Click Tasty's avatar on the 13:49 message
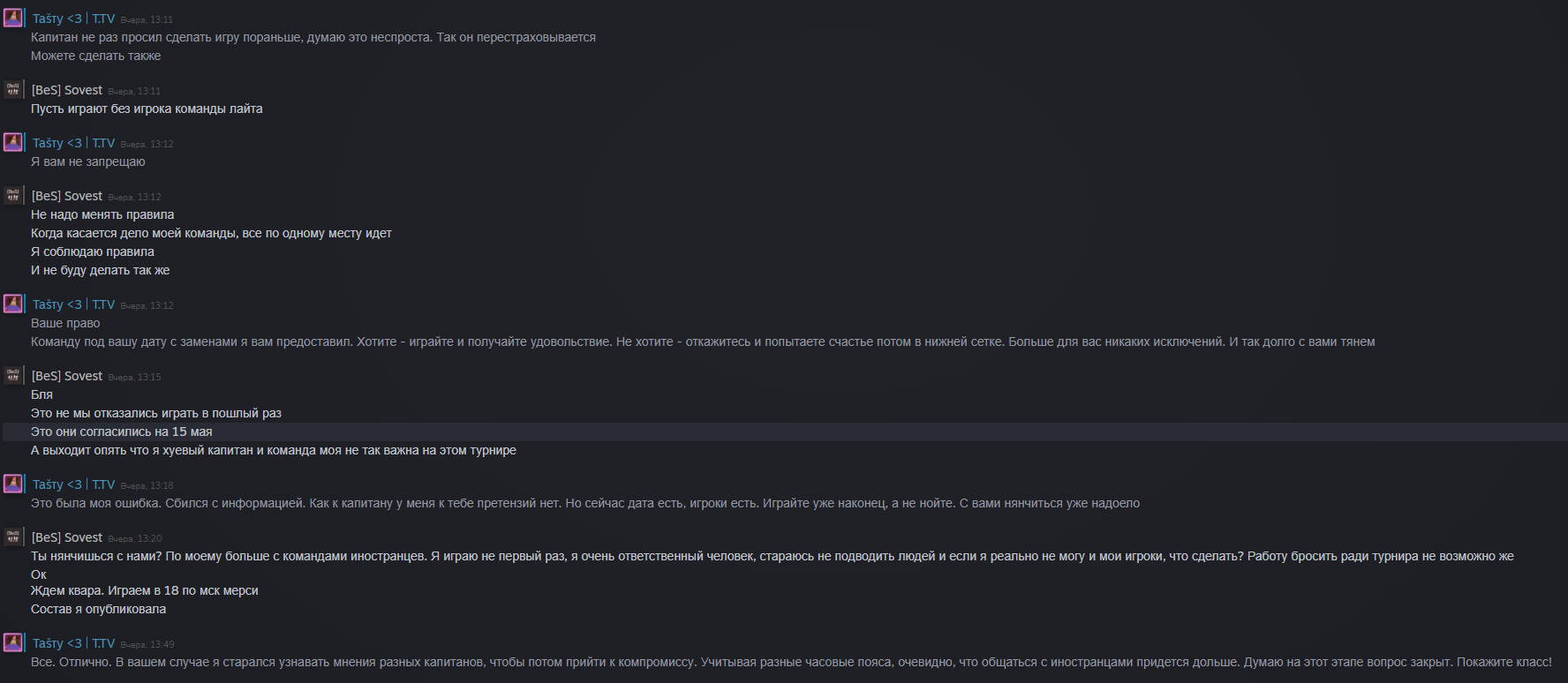Image resolution: width=1568 pixels, height=683 pixels. click(x=13, y=642)
